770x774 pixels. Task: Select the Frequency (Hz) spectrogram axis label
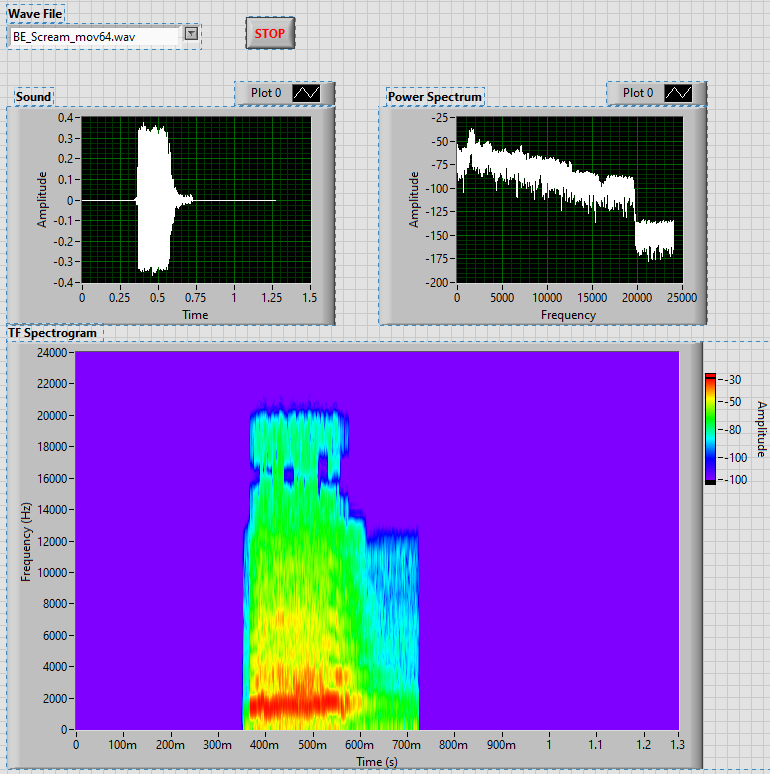[26, 541]
